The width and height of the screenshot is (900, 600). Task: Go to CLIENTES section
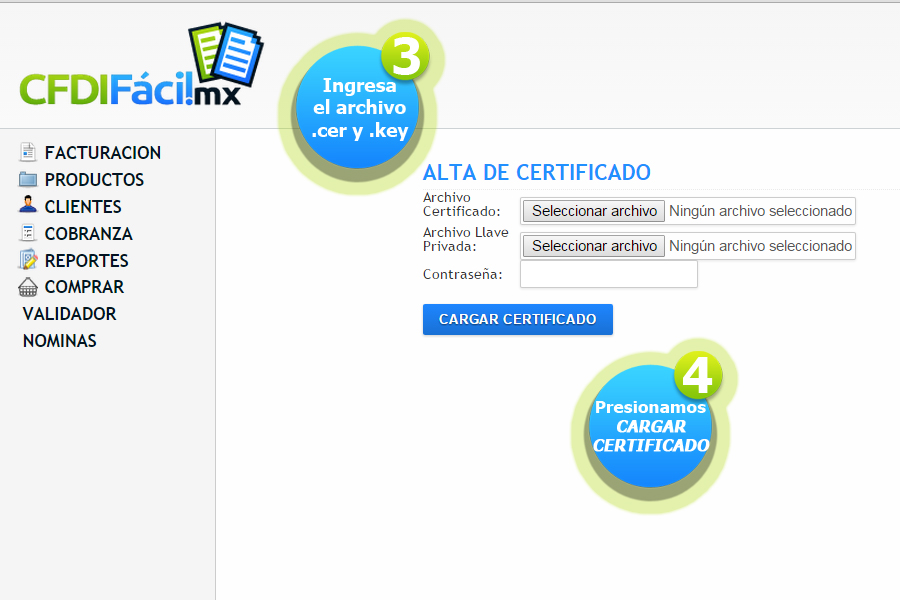pyautogui.click(x=83, y=207)
